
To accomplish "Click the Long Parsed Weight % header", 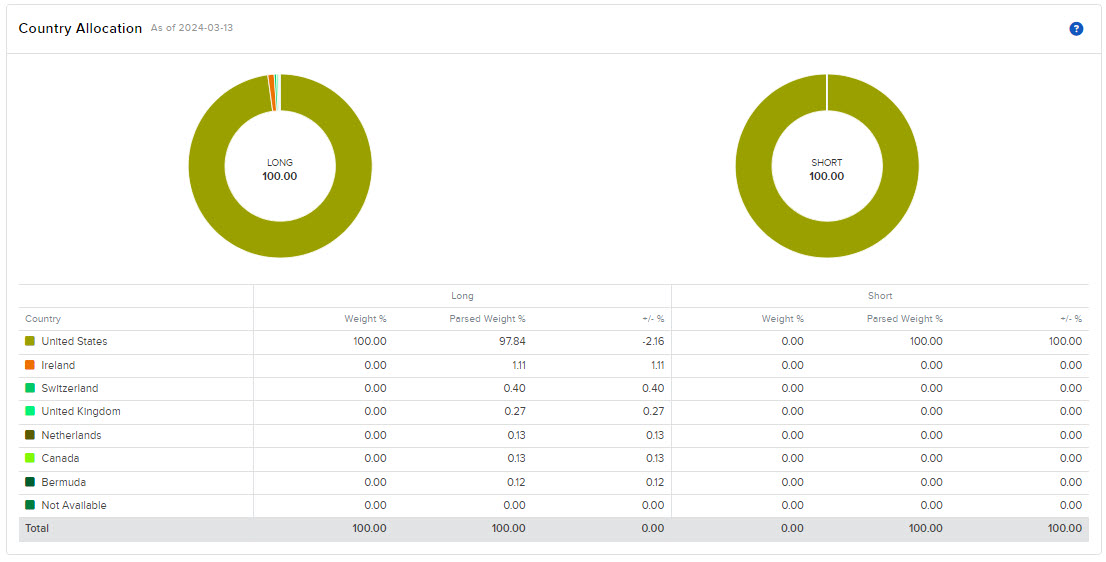I will [487, 319].
